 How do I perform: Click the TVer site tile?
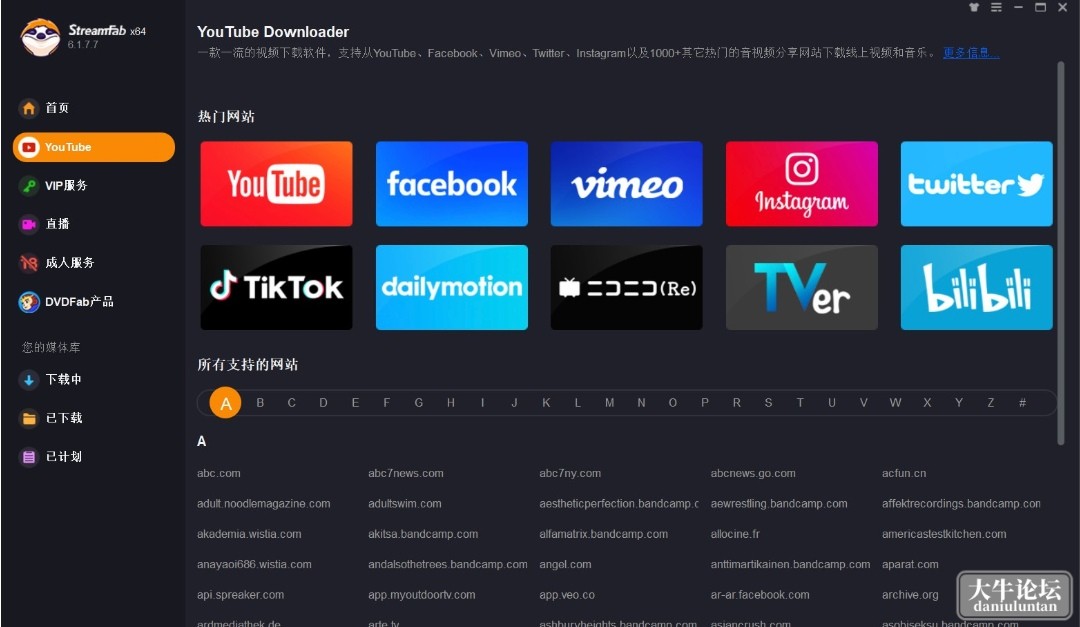[802, 287]
